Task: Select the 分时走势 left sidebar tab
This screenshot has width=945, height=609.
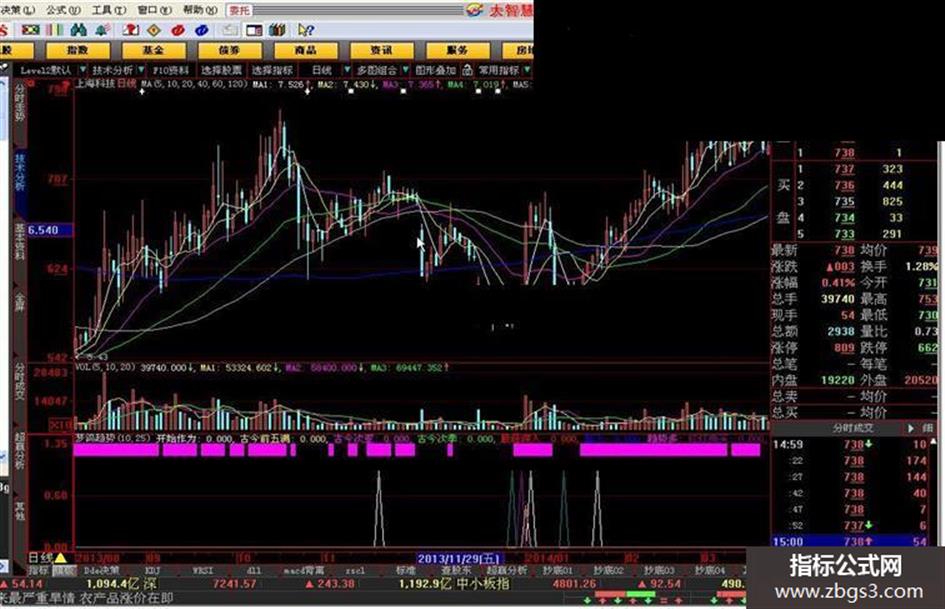Action: point(20,103)
